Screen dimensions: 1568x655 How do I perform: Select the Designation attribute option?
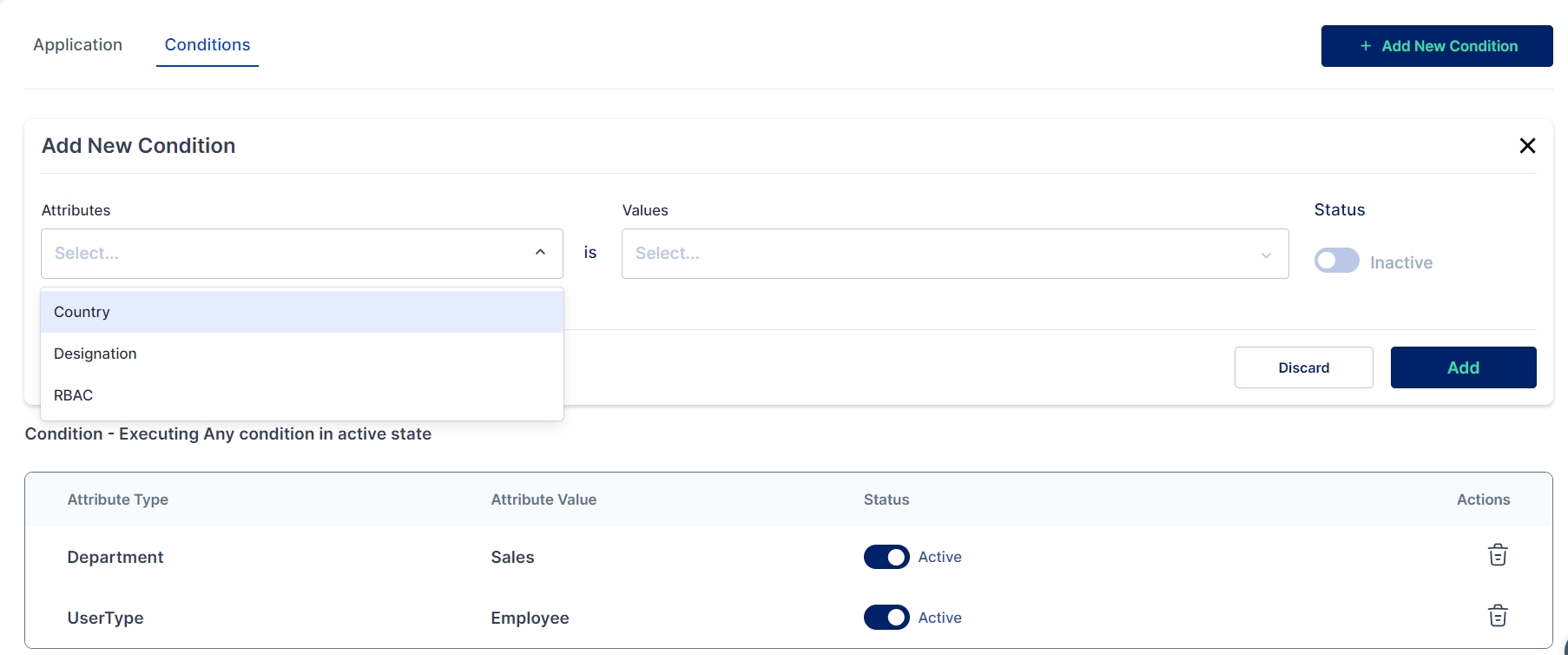click(96, 354)
